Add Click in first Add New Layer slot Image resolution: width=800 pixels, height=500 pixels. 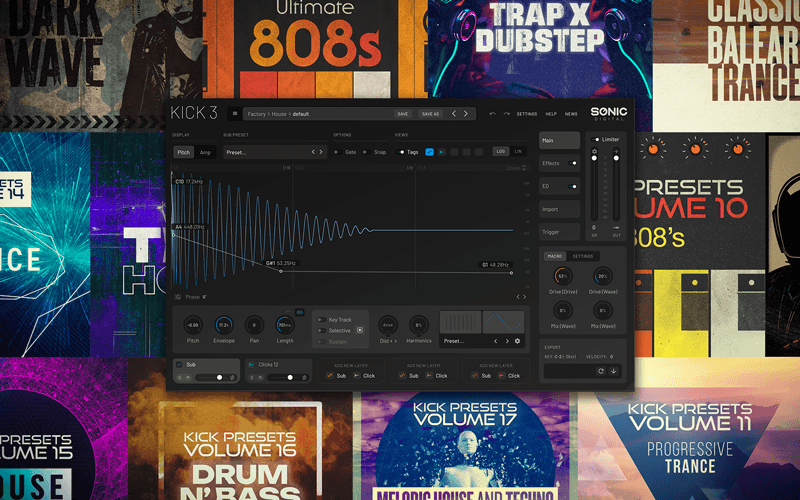364,376
